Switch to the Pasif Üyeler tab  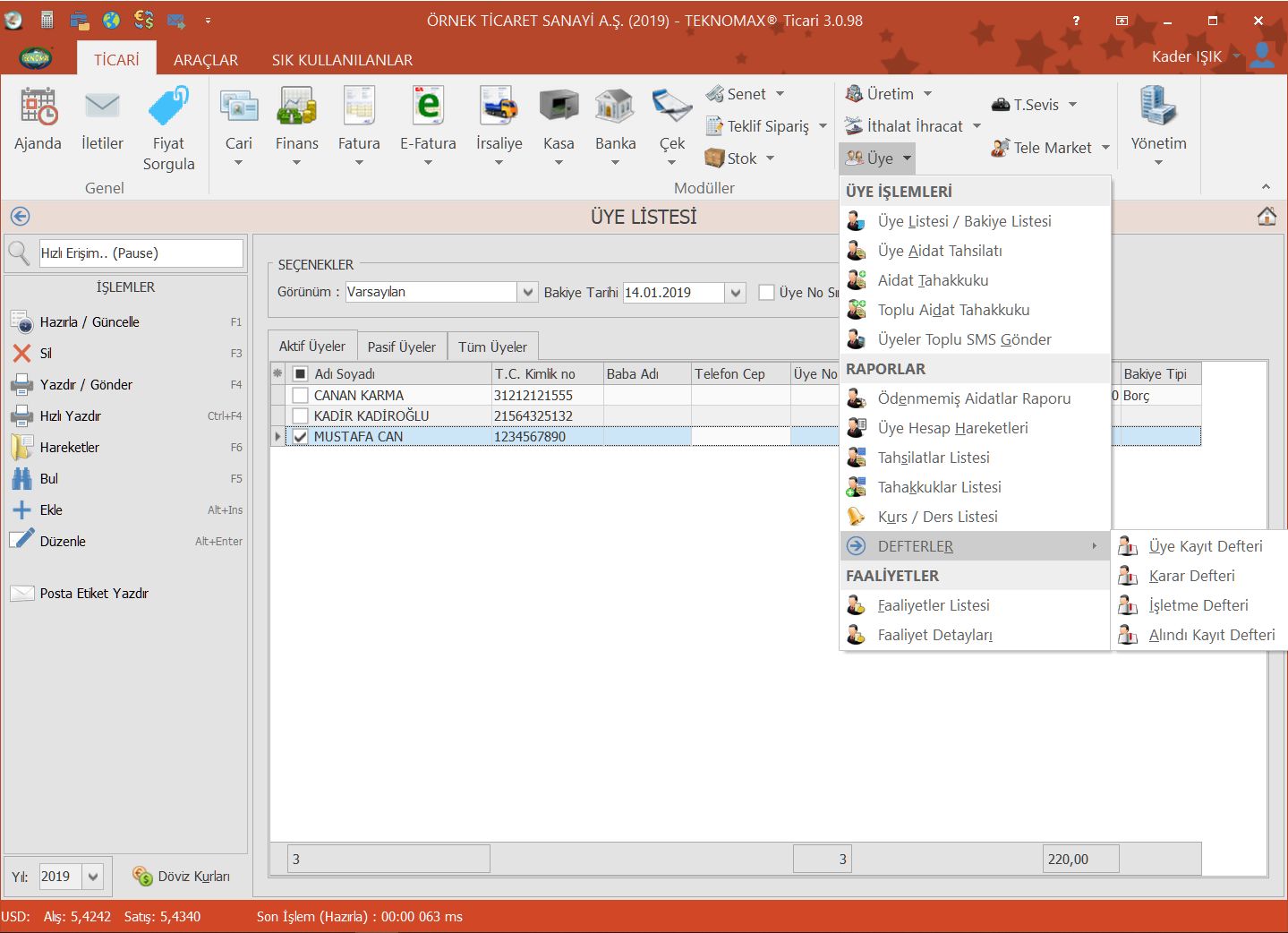[401, 347]
